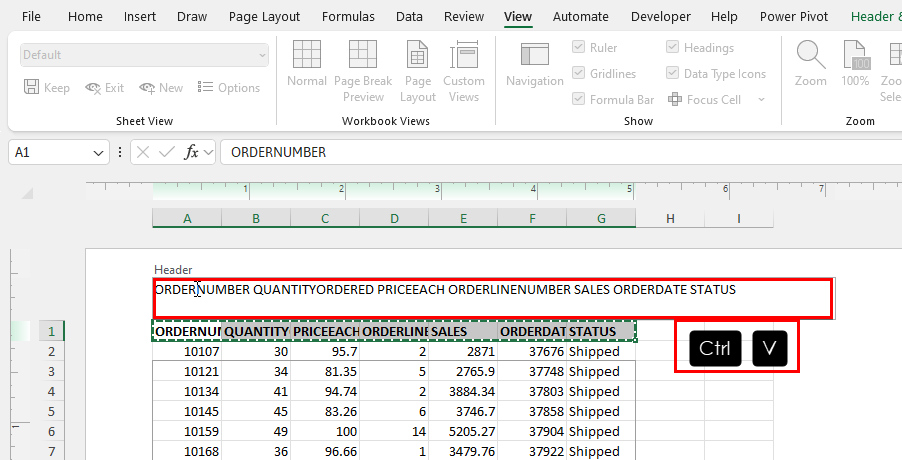Expand the Sheet View Default dropdown
902x460 pixels.
click(262, 55)
